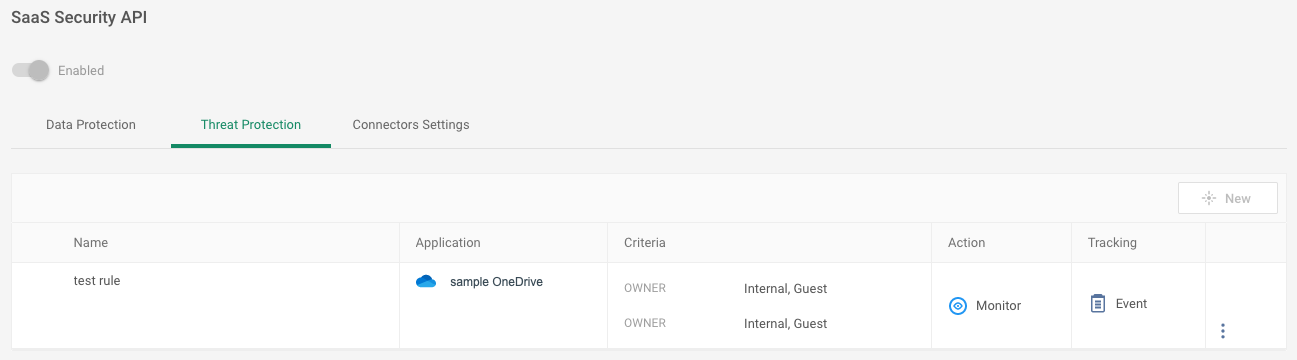
Task: Toggle the Enabled switch off
Action: [30, 70]
